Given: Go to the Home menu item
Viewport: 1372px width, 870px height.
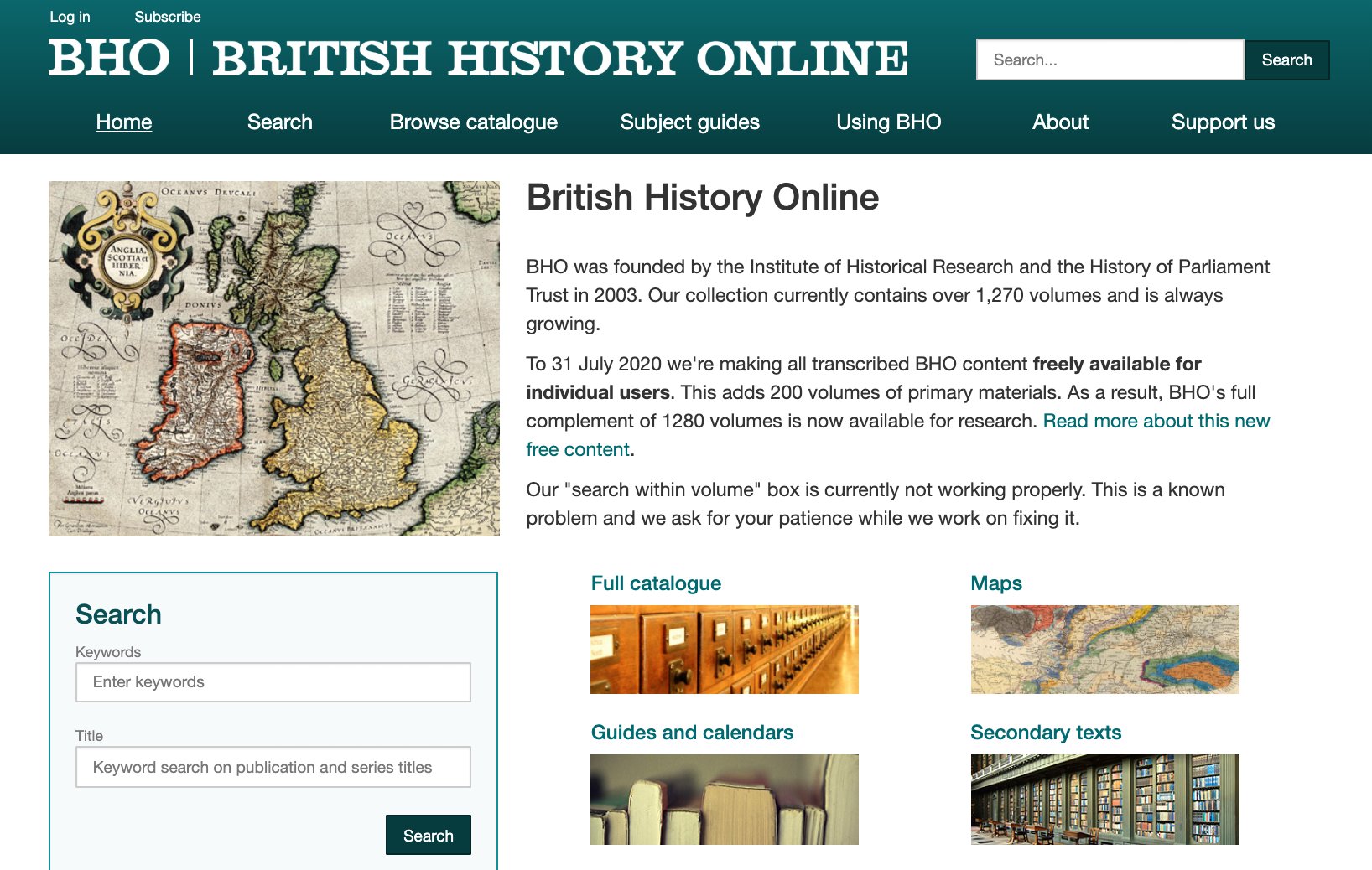Looking at the screenshot, I should 124,122.
